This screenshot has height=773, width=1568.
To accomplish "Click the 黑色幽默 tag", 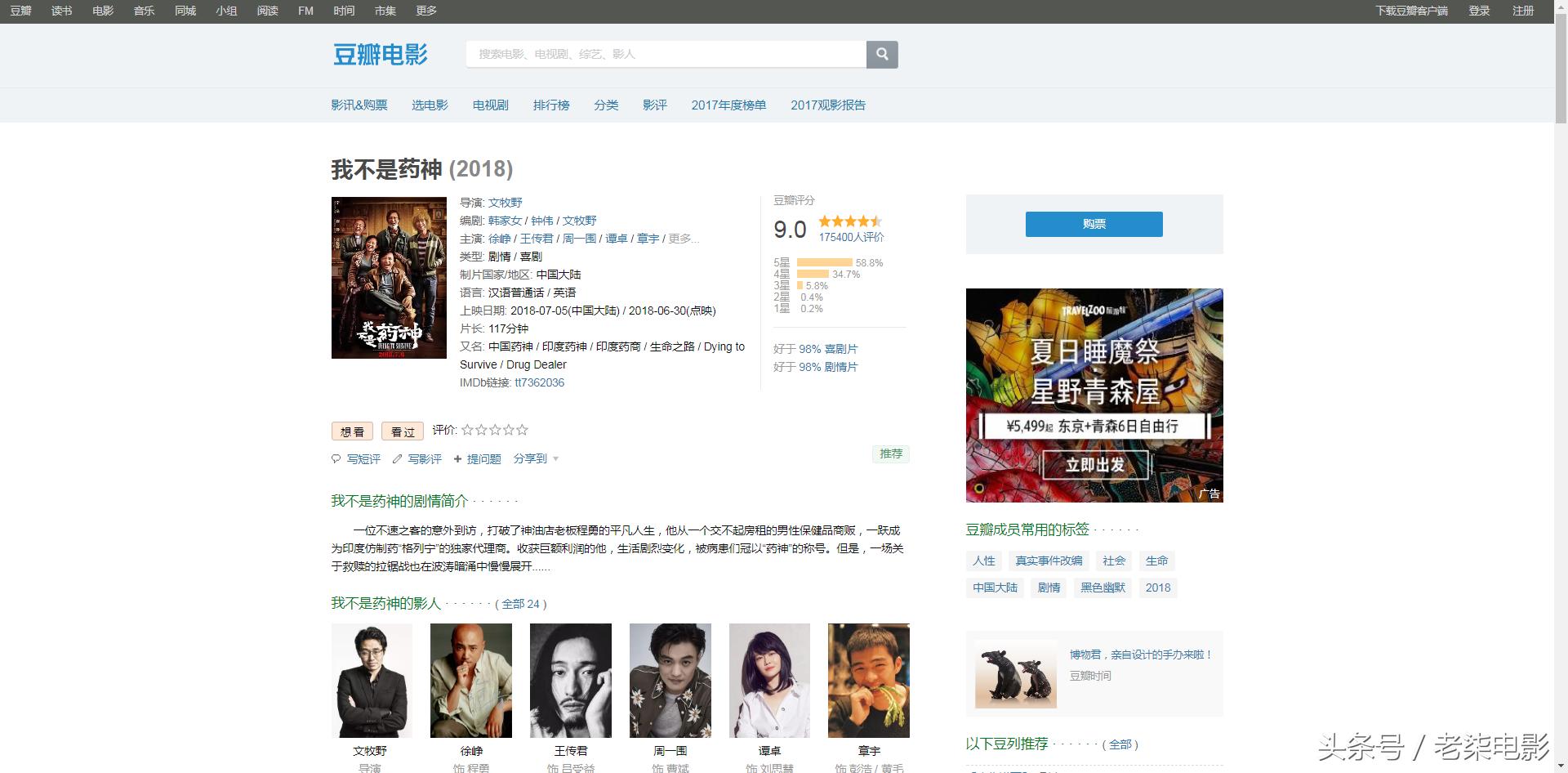I will pos(1102,588).
